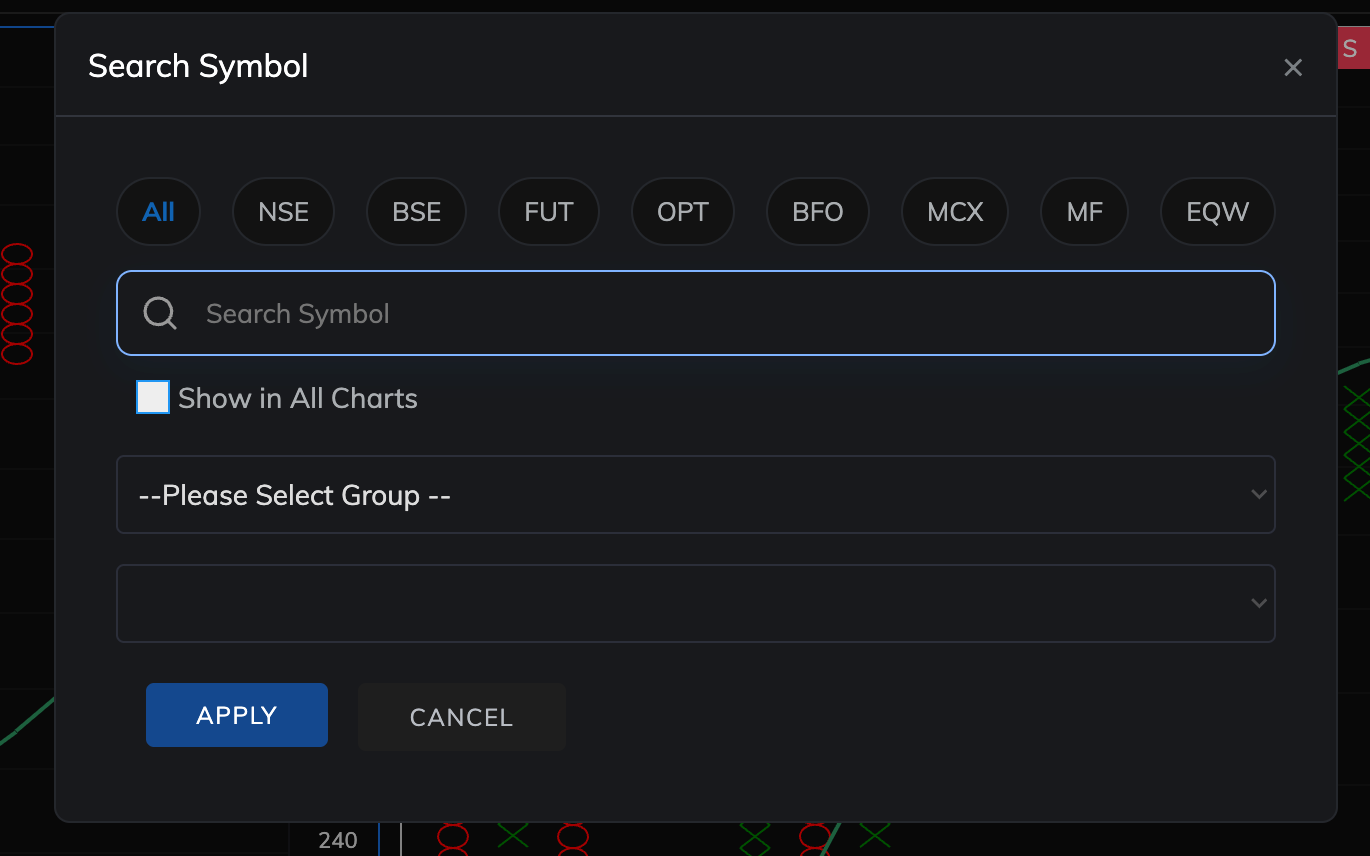
Task: Filter symbols by OPT
Action: point(683,212)
